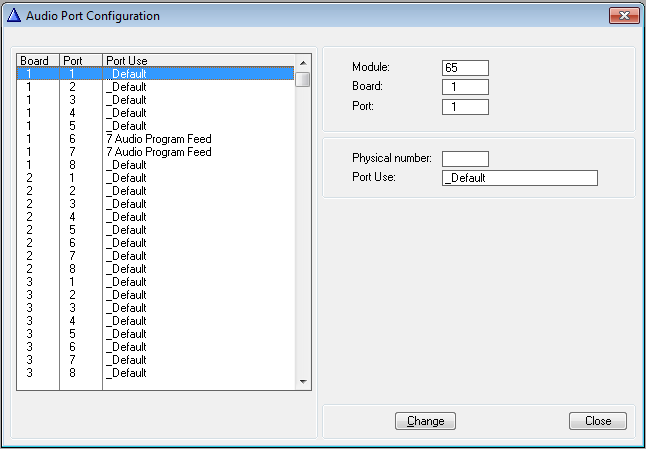Viewport: 646px width, 449px height.
Task: Click the Audio Port Configuration title bar icon
Action: 14,16
